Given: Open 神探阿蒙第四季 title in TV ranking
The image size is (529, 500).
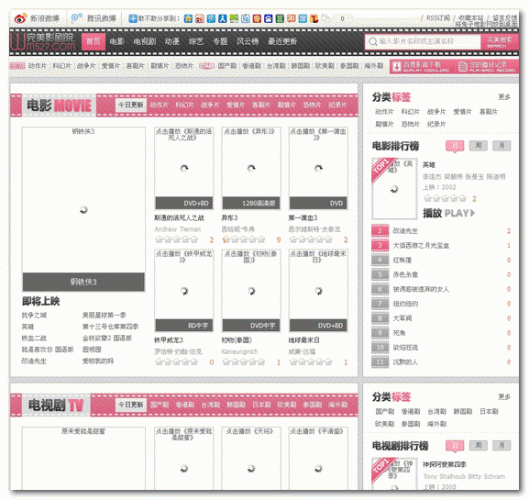Looking at the screenshot, I should pyautogui.click(x=444, y=465).
